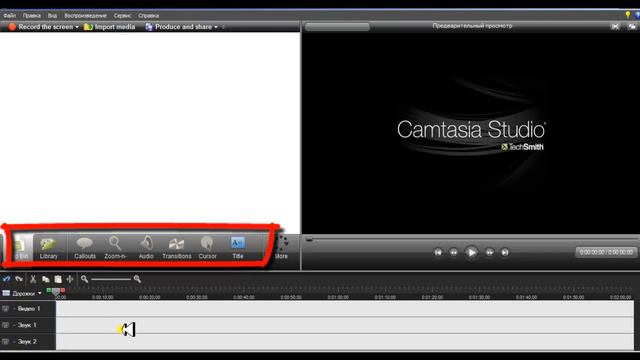Click the Split clip icon
The width and height of the screenshot is (640, 360).
[x=70, y=279]
